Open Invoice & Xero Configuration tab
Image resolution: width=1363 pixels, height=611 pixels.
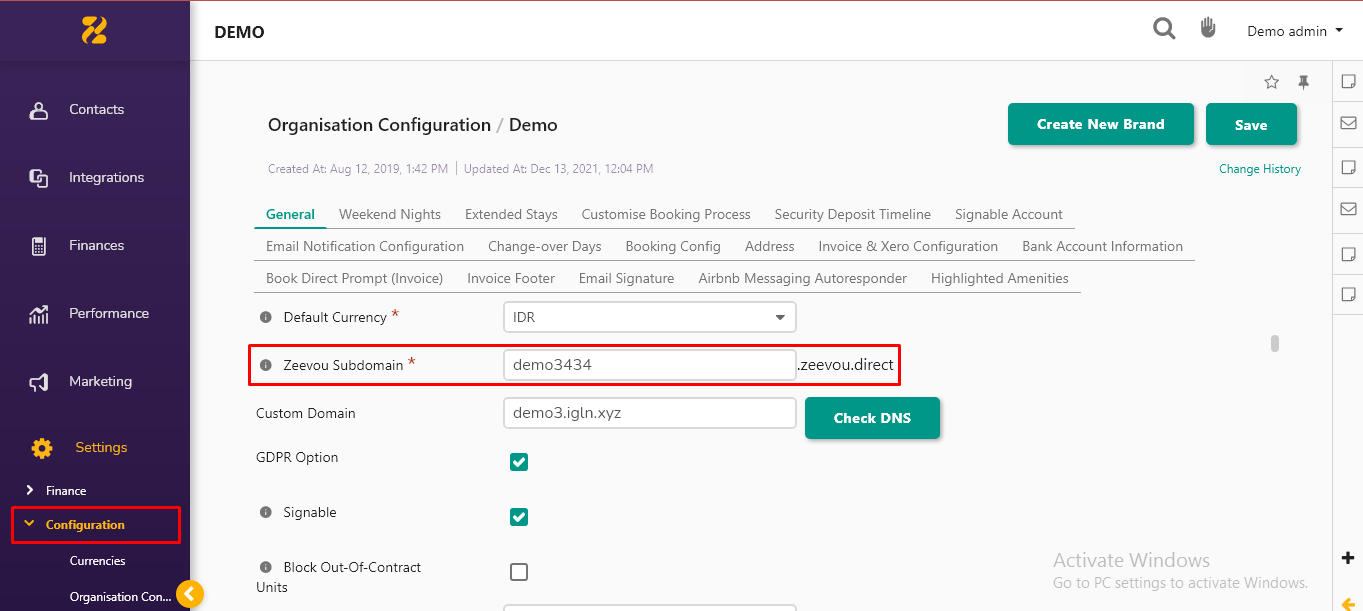point(908,246)
